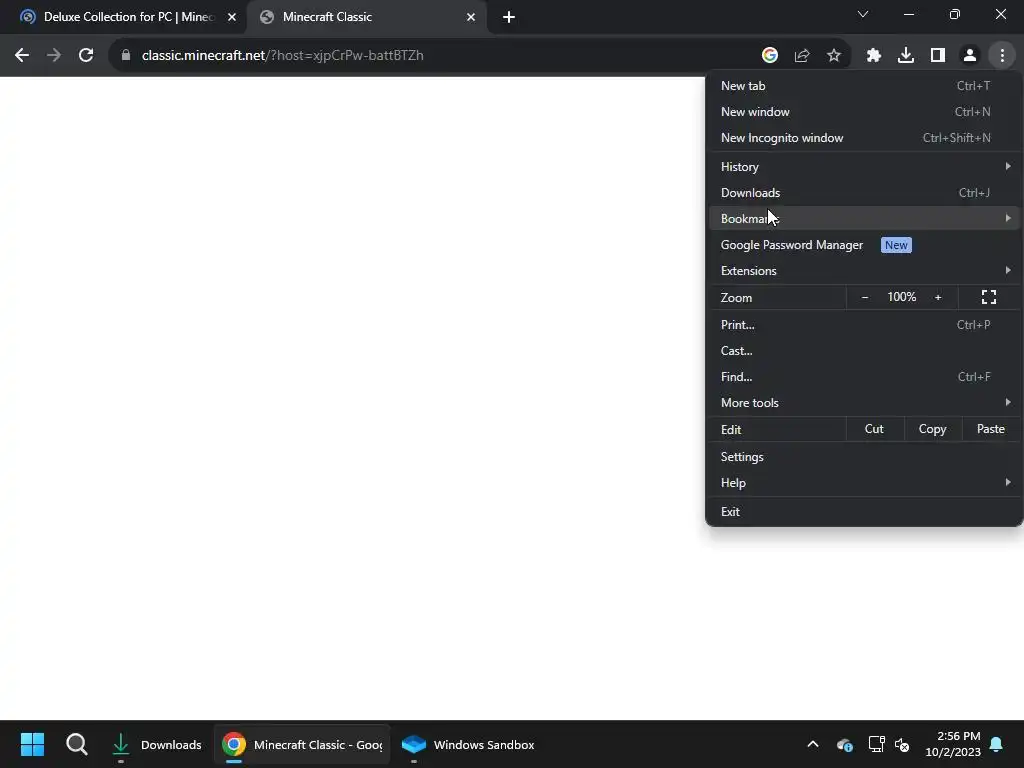Open Downloads window from the taskbar
This screenshot has height=768, width=1024.
pyautogui.click(x=157, y=744)
